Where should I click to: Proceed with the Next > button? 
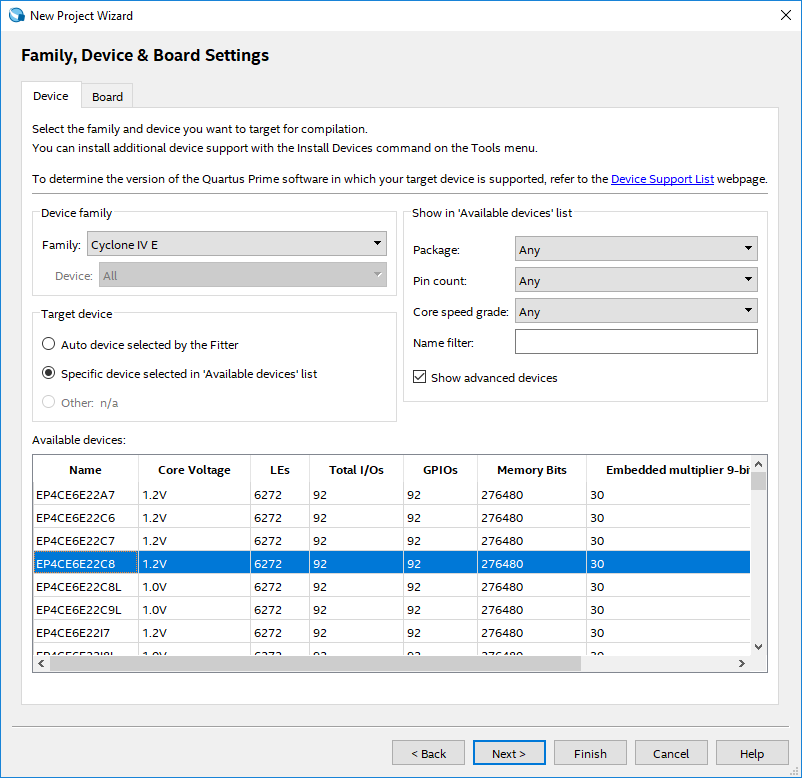[509, 753]
